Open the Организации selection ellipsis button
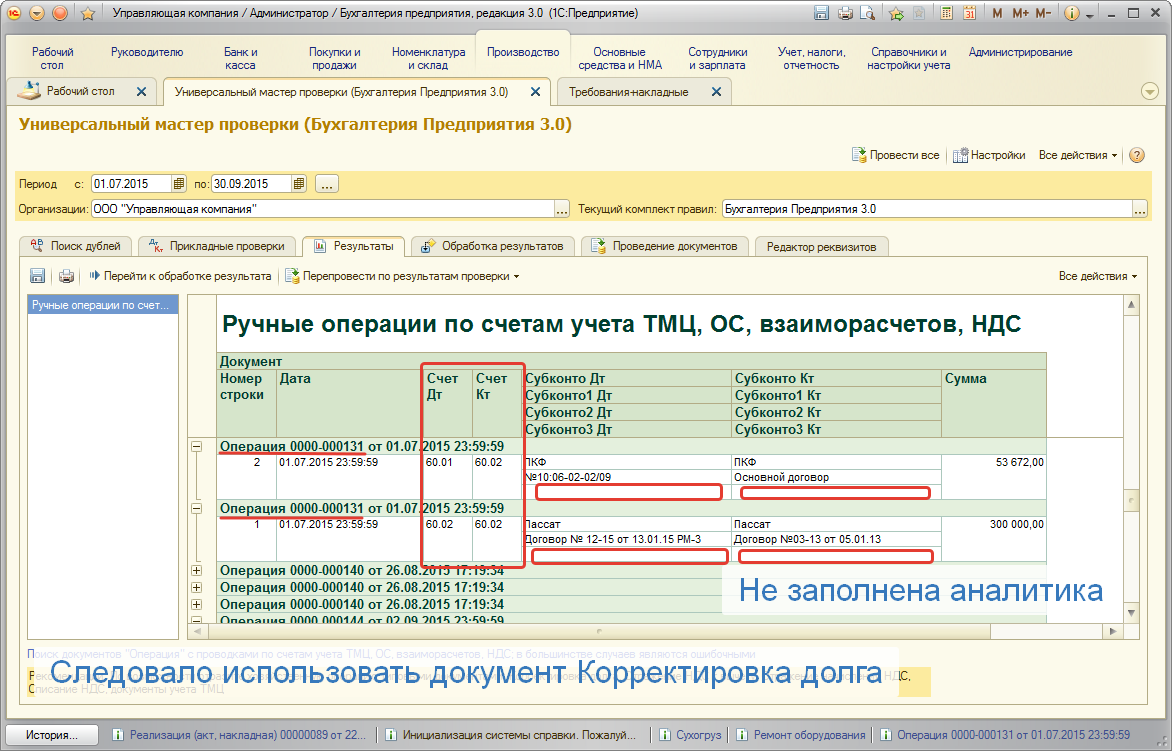 coord(562,209)
